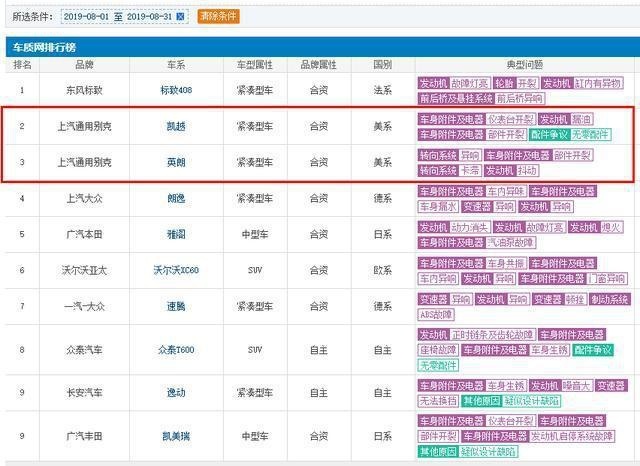Click the 噪音大 tag in the 逸动 row
Screen dimensions: 640x466
[576, 386]
